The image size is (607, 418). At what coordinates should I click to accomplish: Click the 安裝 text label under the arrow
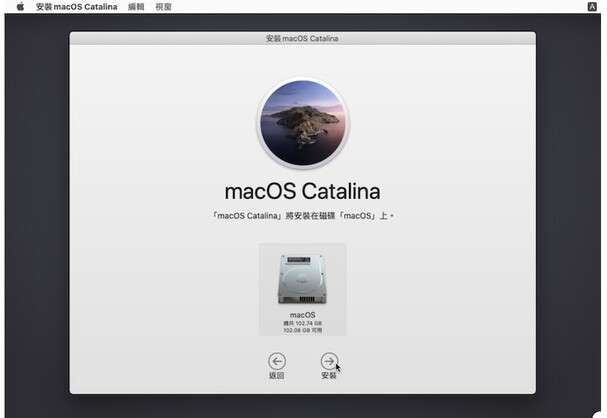pyautogui.click(x=329, y=376)
